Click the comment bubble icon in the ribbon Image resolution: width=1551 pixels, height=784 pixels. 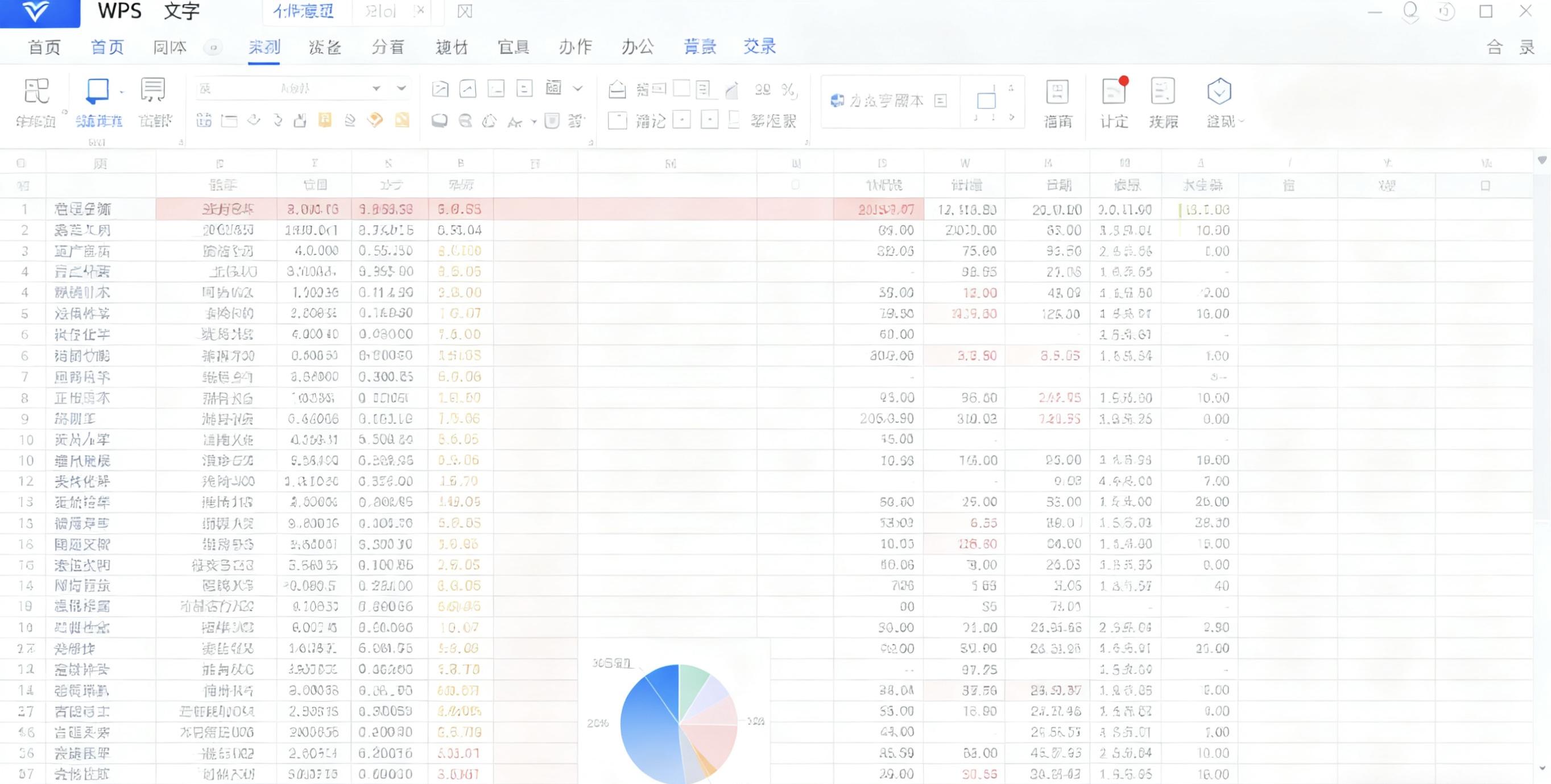440,121
